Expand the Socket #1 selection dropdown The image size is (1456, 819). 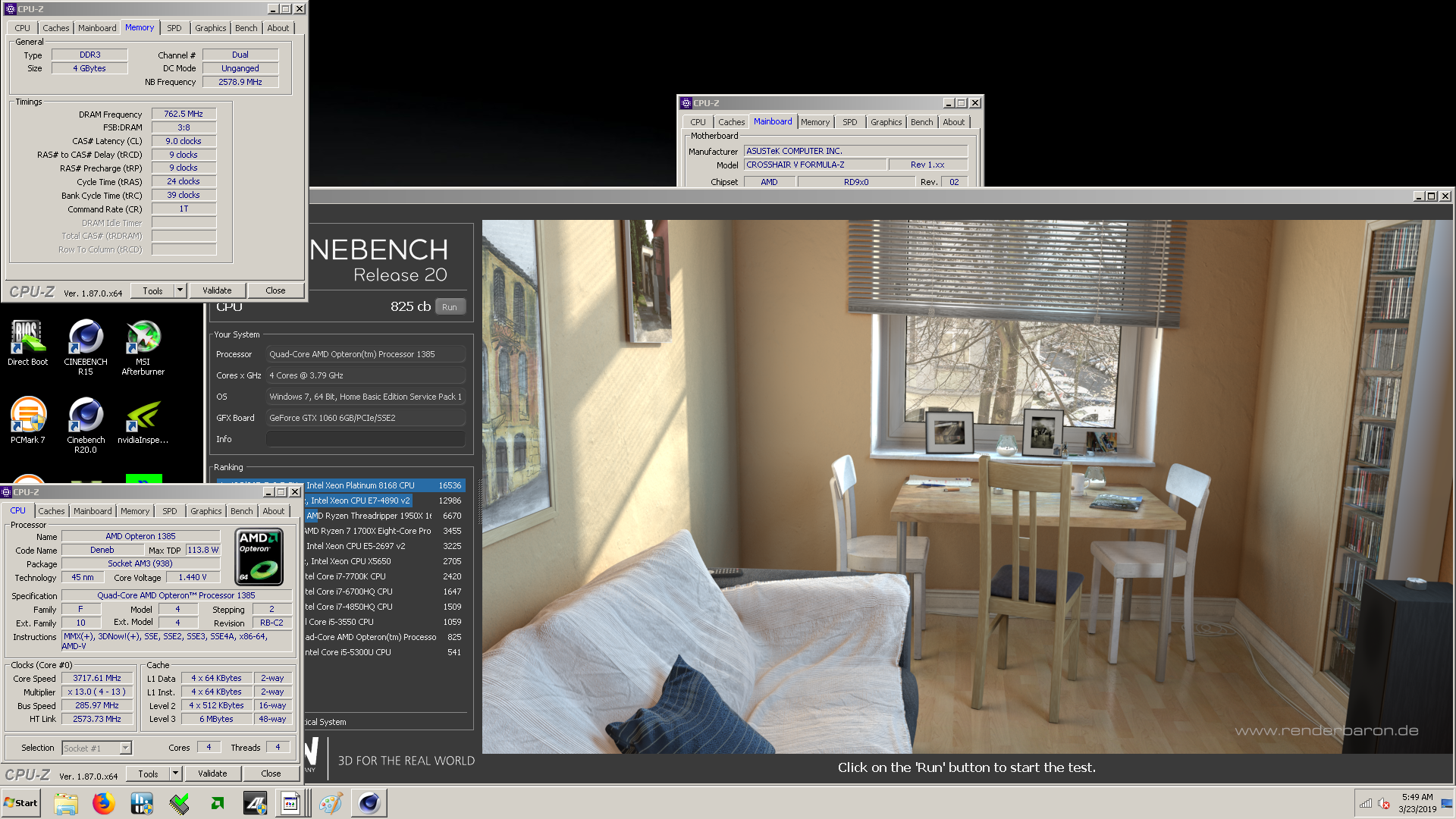pos(125,748)
